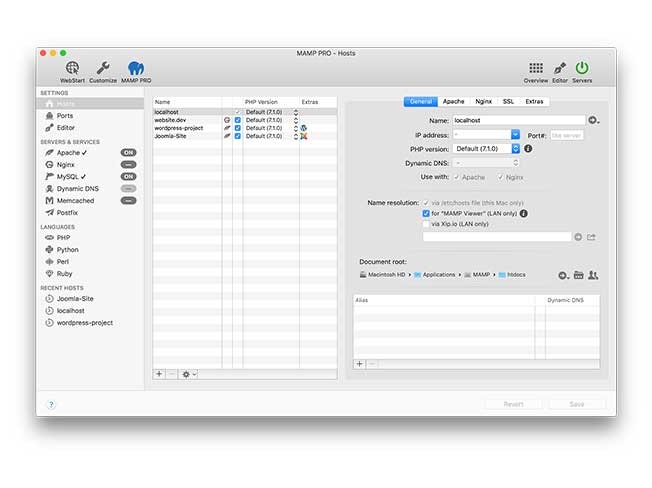Open the Dynamic DNS dropdown
Viewport: 652px width, 488px height.
pos(486,163)
